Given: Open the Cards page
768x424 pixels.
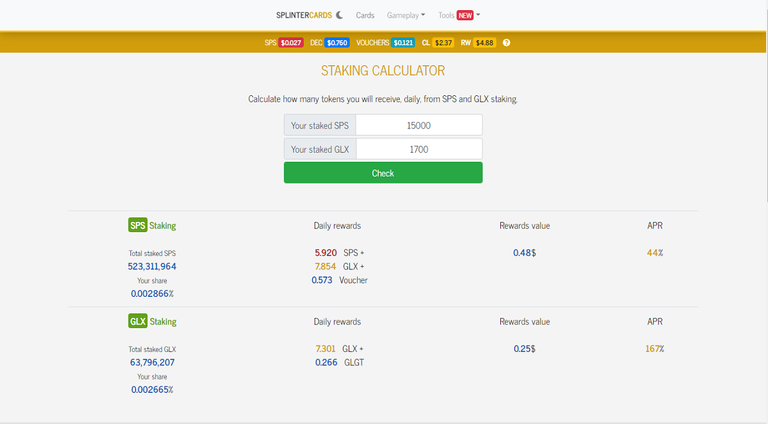Looking at the screenshot, I should pyautogui.click(x=365, y=15).
